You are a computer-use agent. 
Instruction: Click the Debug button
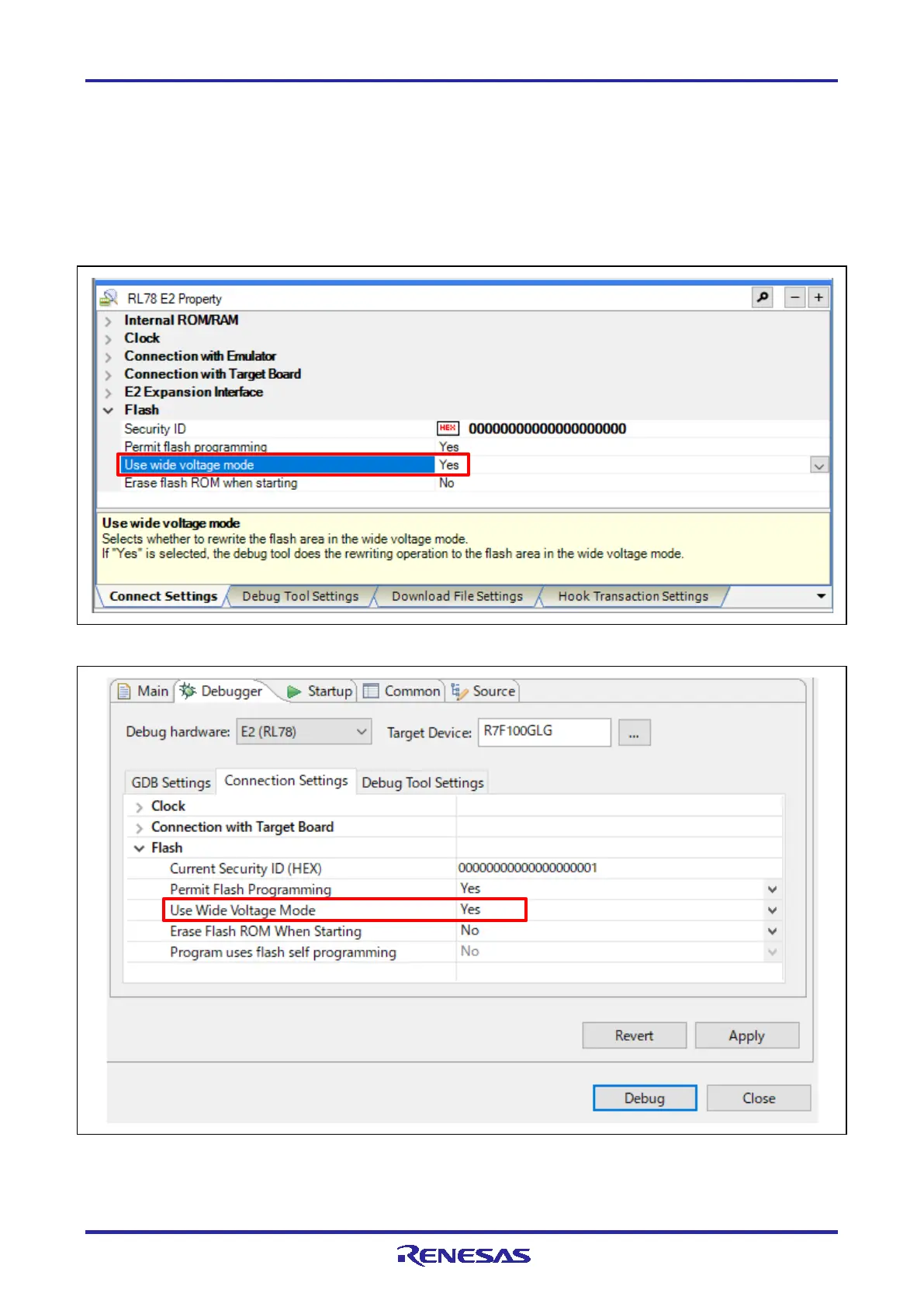645,1098
